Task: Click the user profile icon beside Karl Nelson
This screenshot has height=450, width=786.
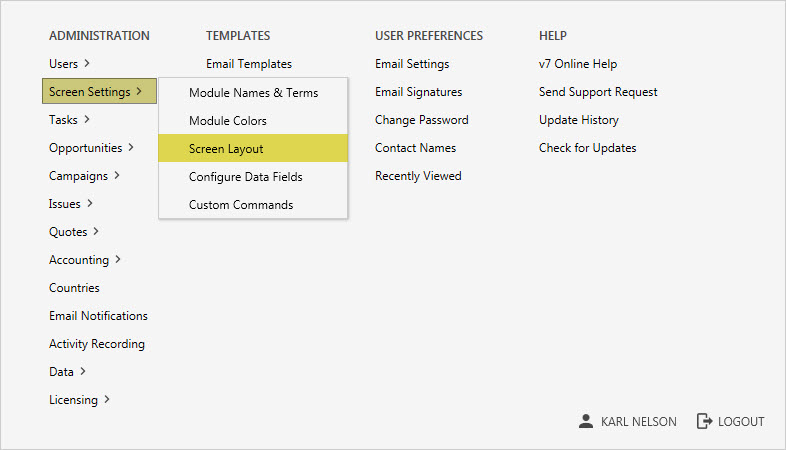Action: pos(586,421)
